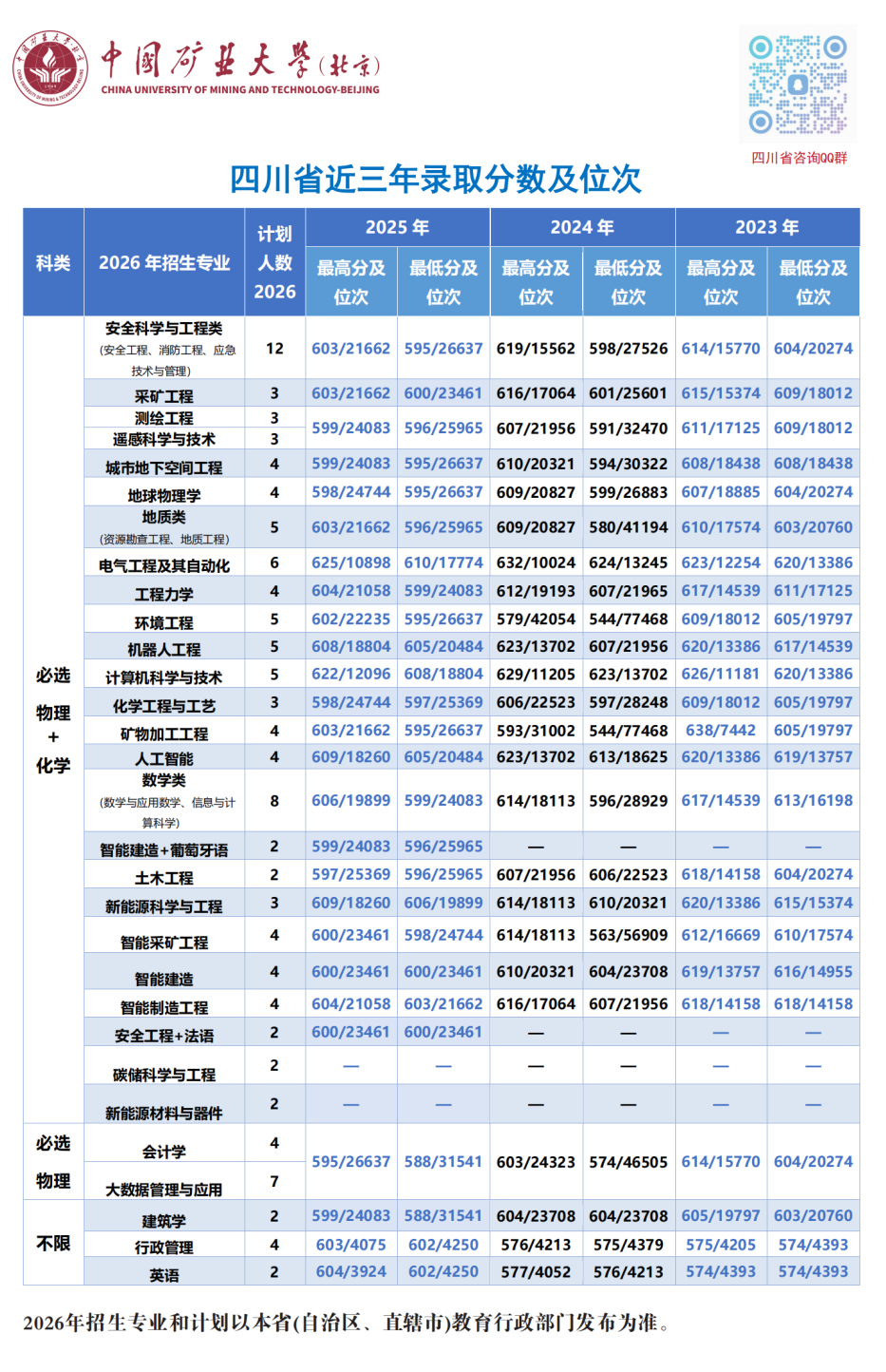
Task: Click the footnote starting '2026年招生专业和计划'
Action: [x=347, y=1323]
